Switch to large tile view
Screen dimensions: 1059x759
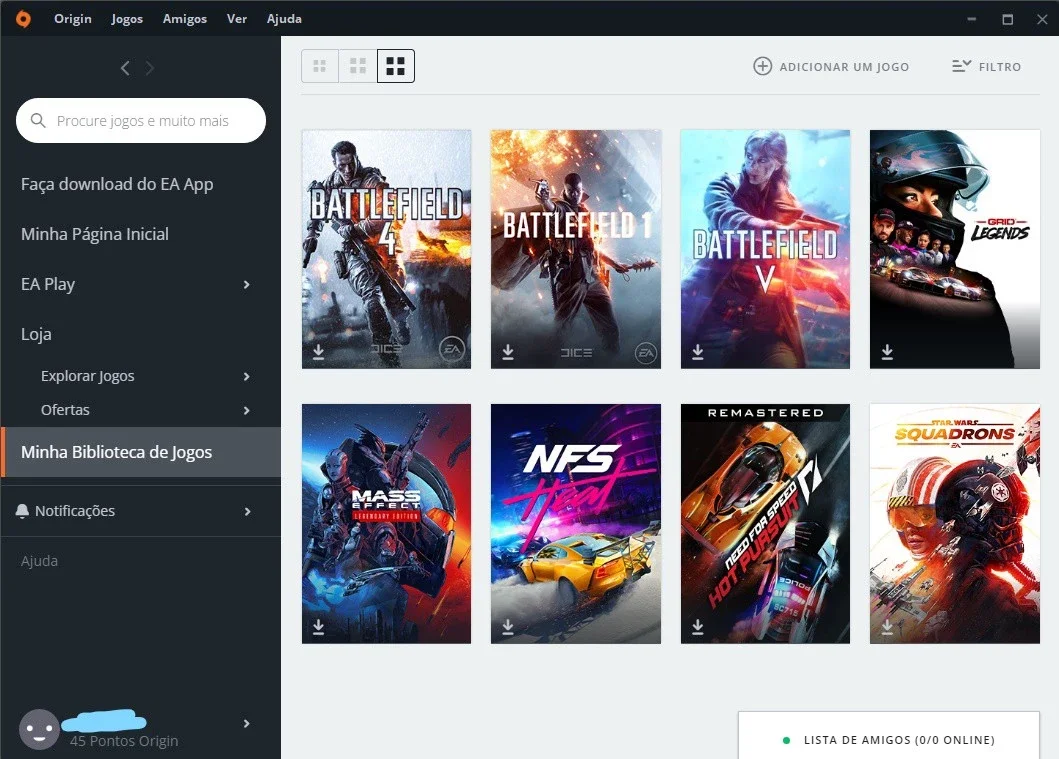(396, 66)
